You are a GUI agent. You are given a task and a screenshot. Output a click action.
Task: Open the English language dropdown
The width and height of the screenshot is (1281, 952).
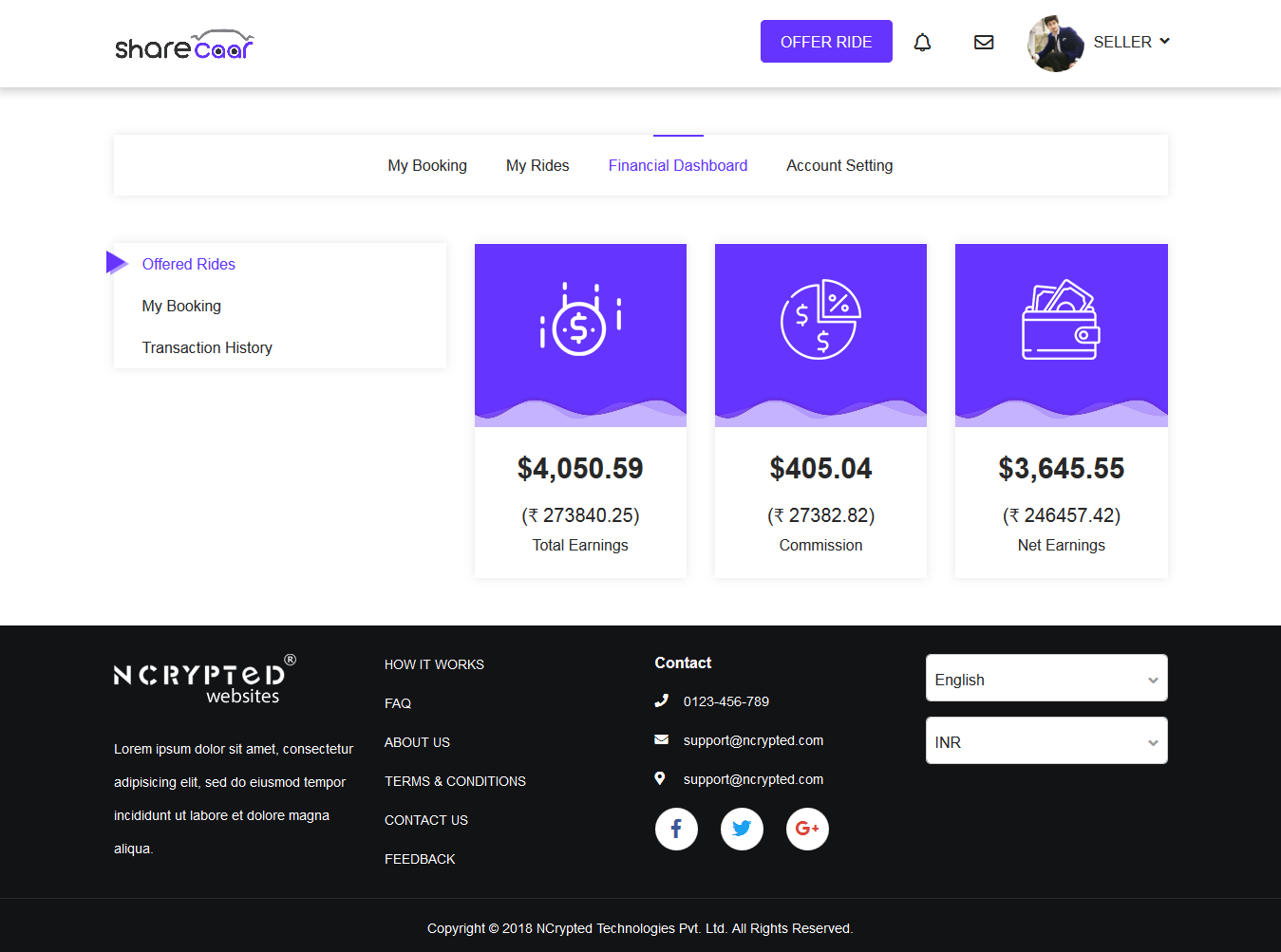coord(1046,678)
